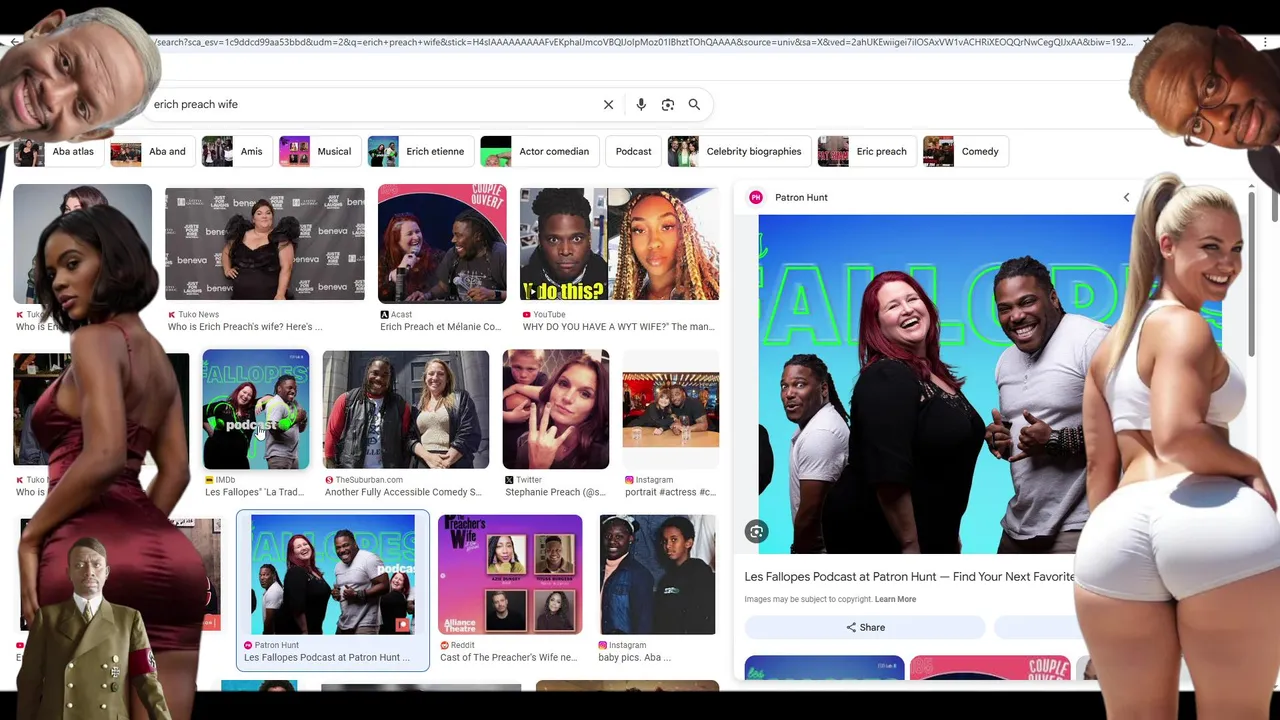1280x720 pixels.
Task: Open Acast Couple Ouvert thumbnail
Action: pyautogui.click(x=442, y=243)
